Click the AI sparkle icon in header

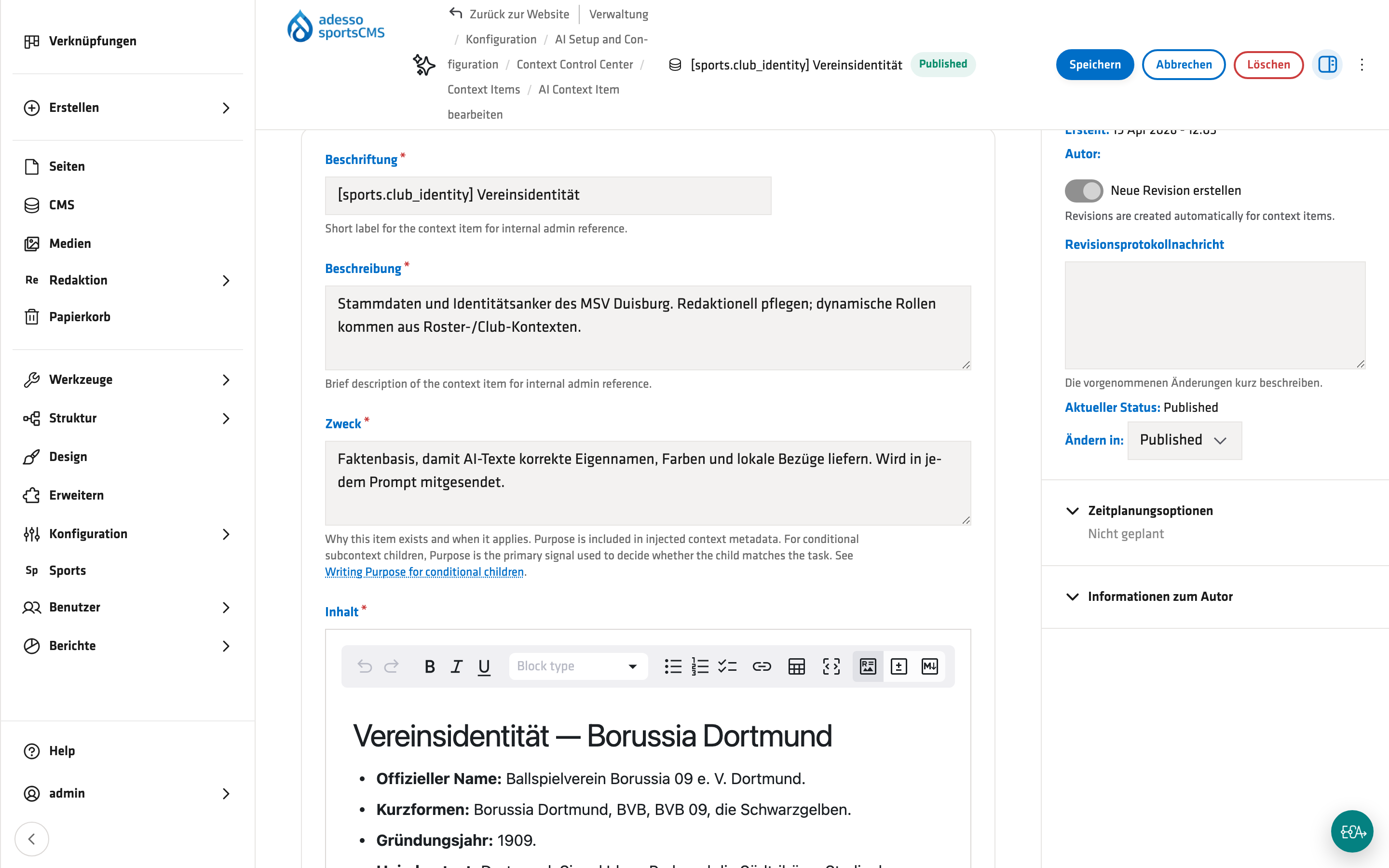coord(424,65)
